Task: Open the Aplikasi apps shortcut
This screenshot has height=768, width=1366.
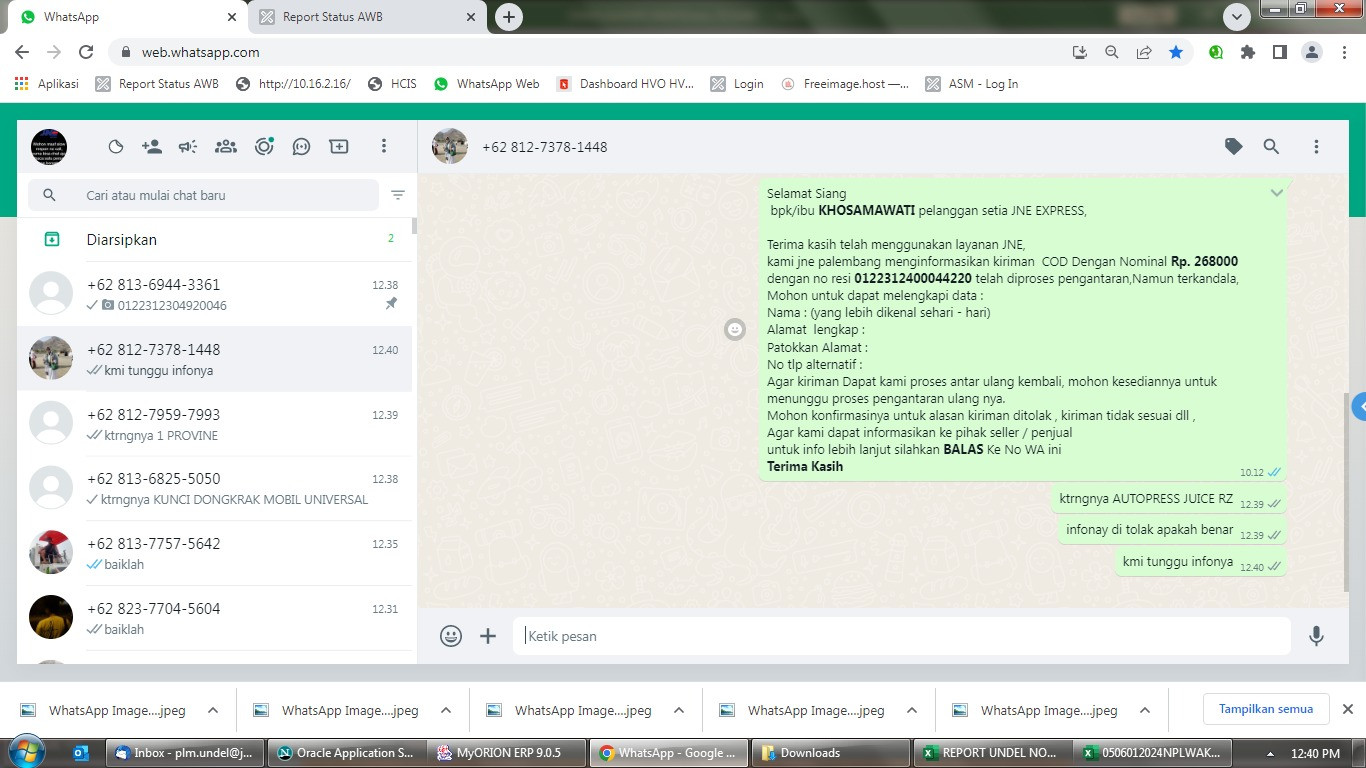Action: pyautogui.click(x=46, y=84)
